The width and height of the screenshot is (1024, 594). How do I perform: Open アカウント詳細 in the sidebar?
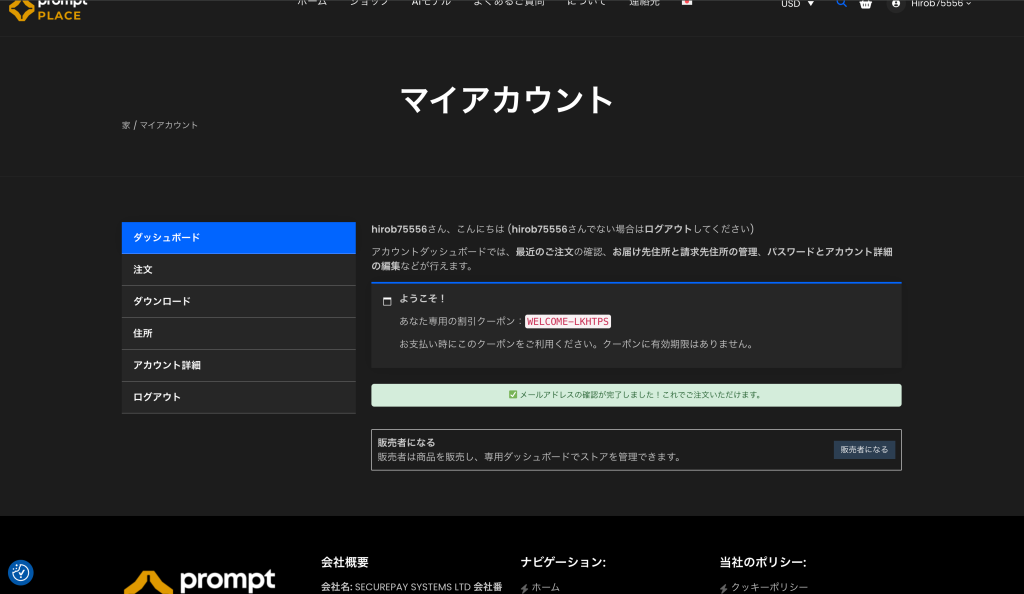click(238, 366)
